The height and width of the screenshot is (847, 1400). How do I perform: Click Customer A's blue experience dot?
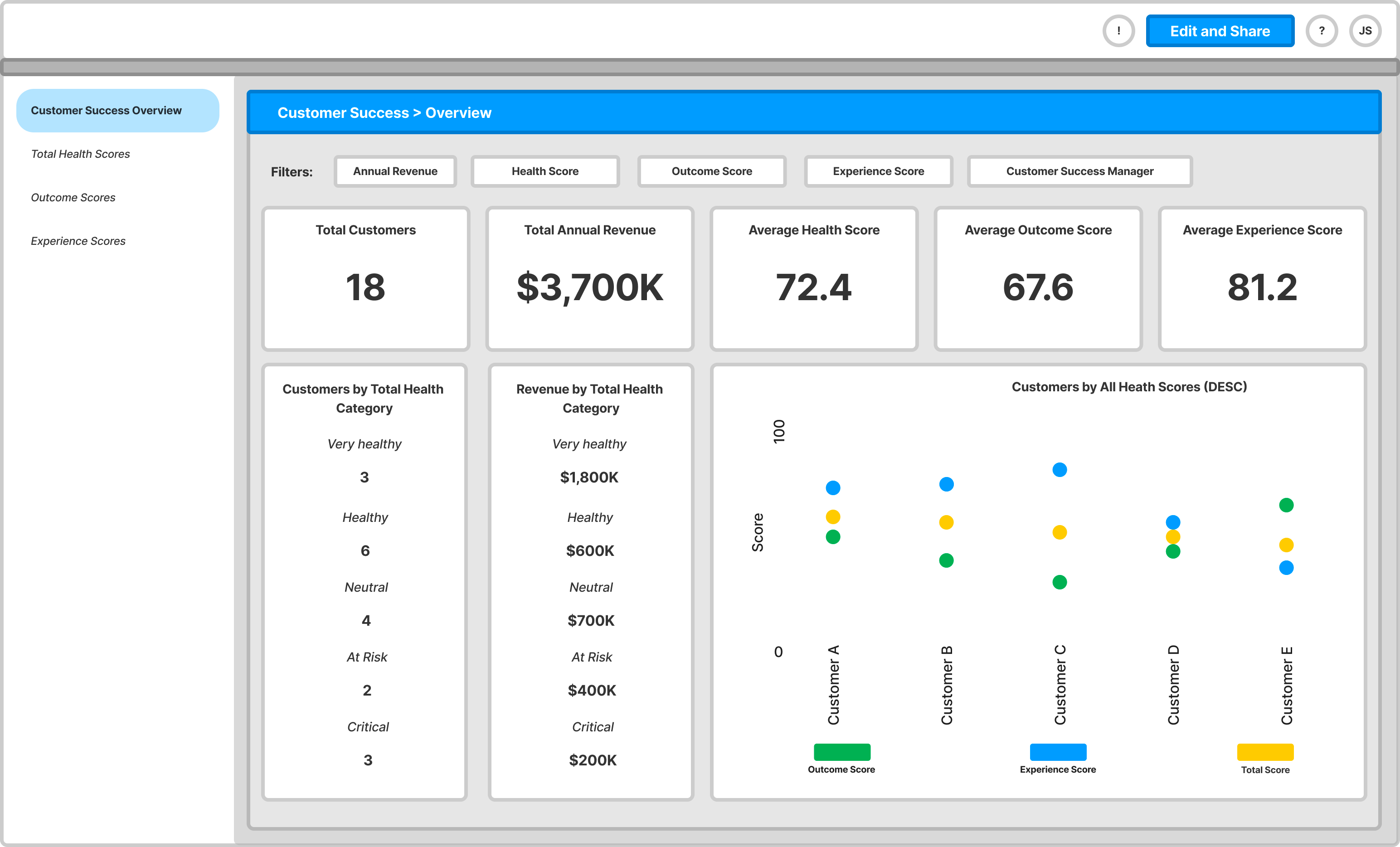coord(833,487)
